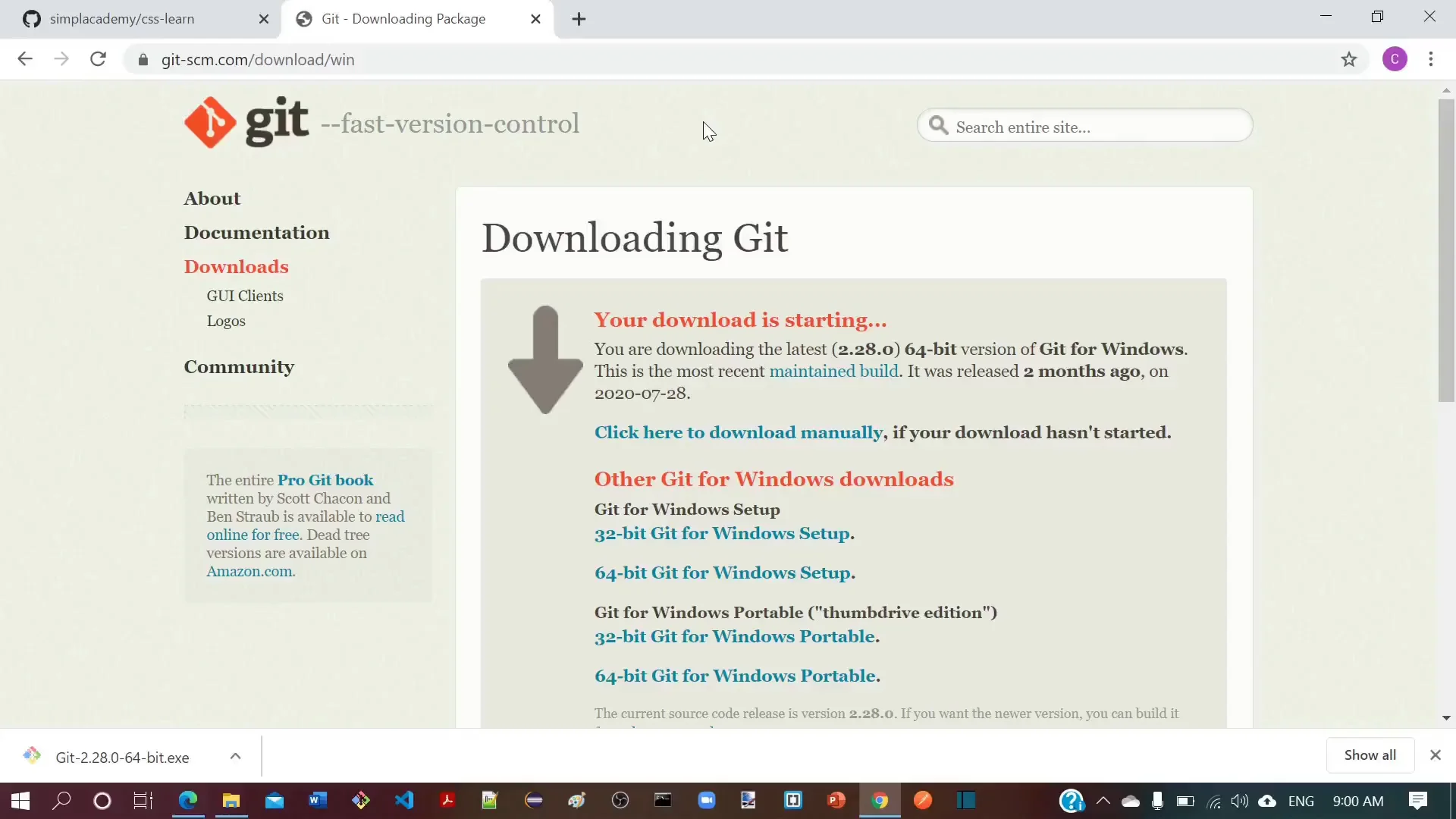Click the Git logo at page top

pos(210,121)
